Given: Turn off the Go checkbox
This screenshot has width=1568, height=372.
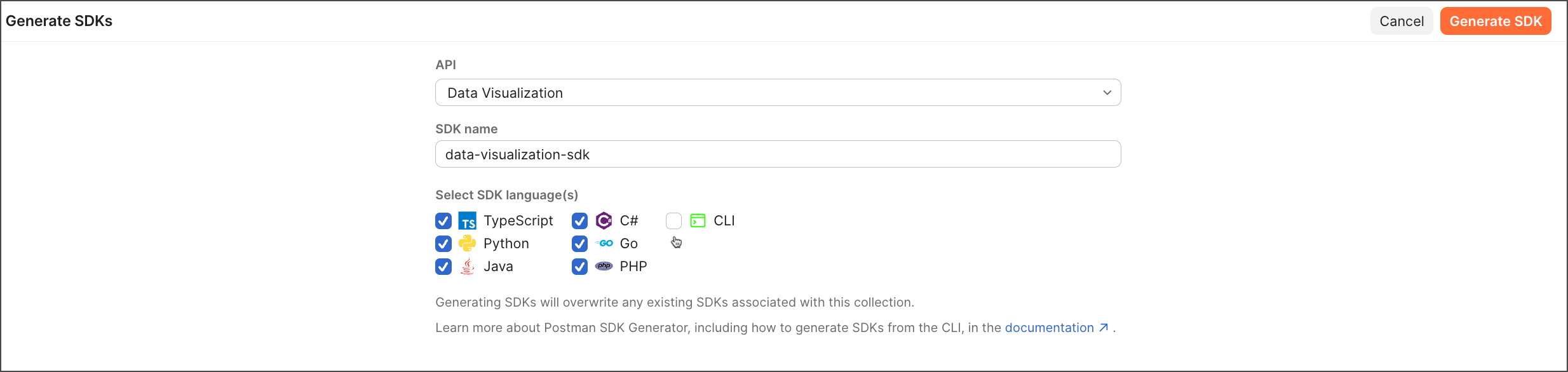Looking at the screenshot, I should [x=579, y=244].
